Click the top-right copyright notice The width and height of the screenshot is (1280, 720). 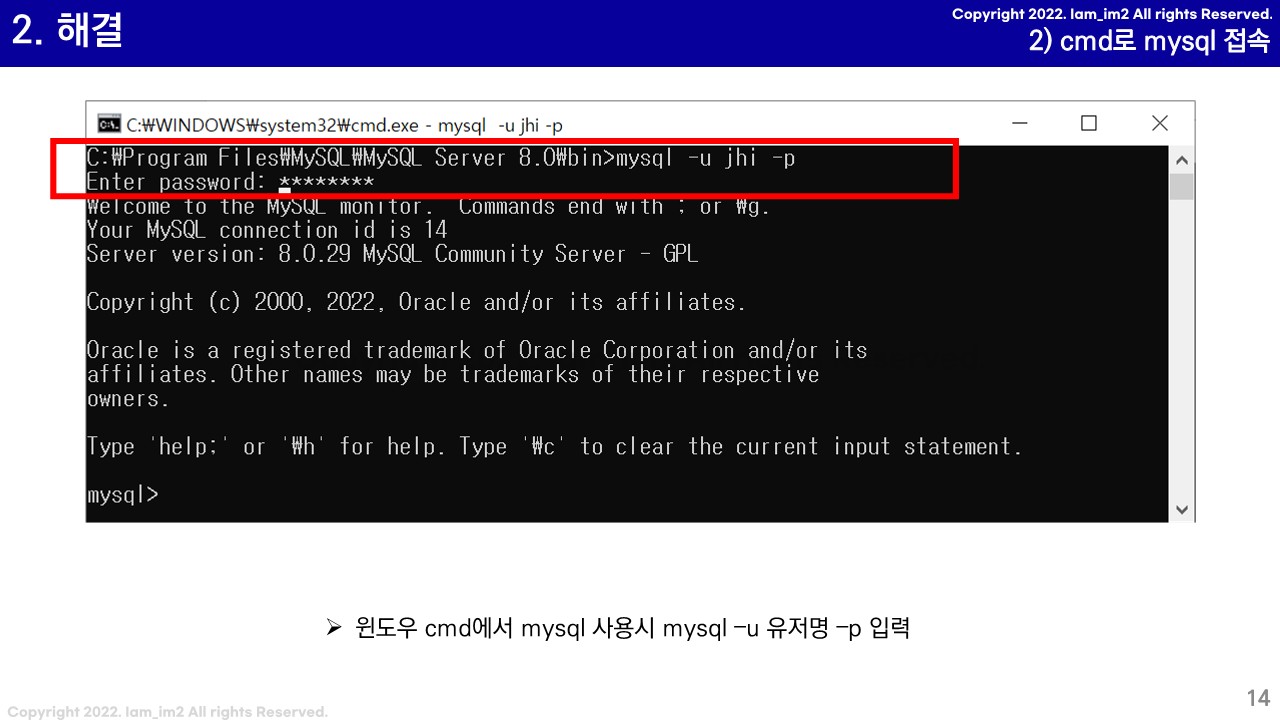pyautogui.click(x=1111, y=14)
